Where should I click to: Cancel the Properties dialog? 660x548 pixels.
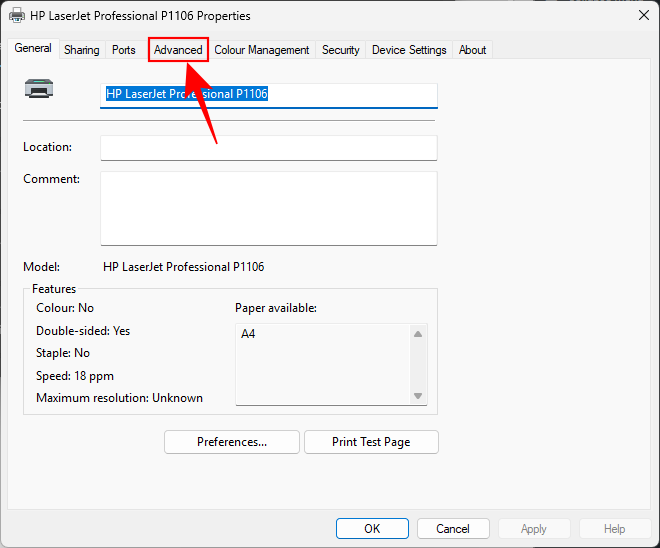(452, 529)
